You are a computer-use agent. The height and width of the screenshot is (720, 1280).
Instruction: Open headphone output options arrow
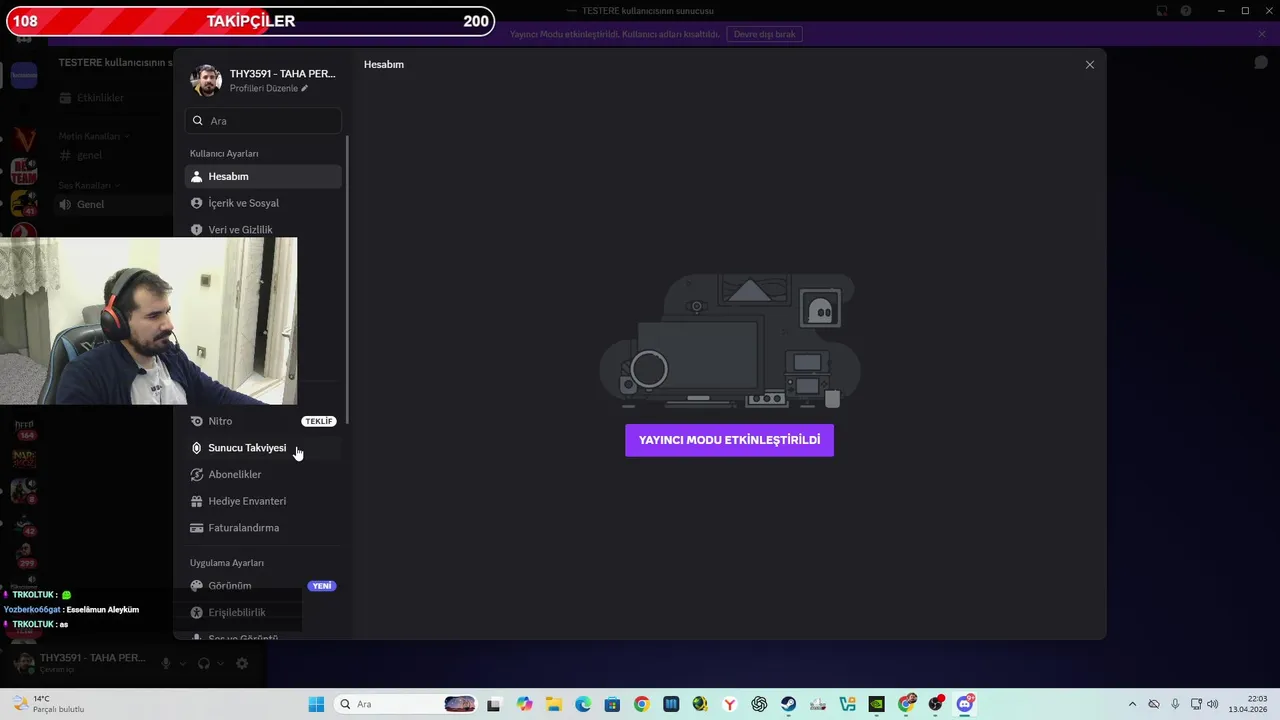(x=219, y=663)
